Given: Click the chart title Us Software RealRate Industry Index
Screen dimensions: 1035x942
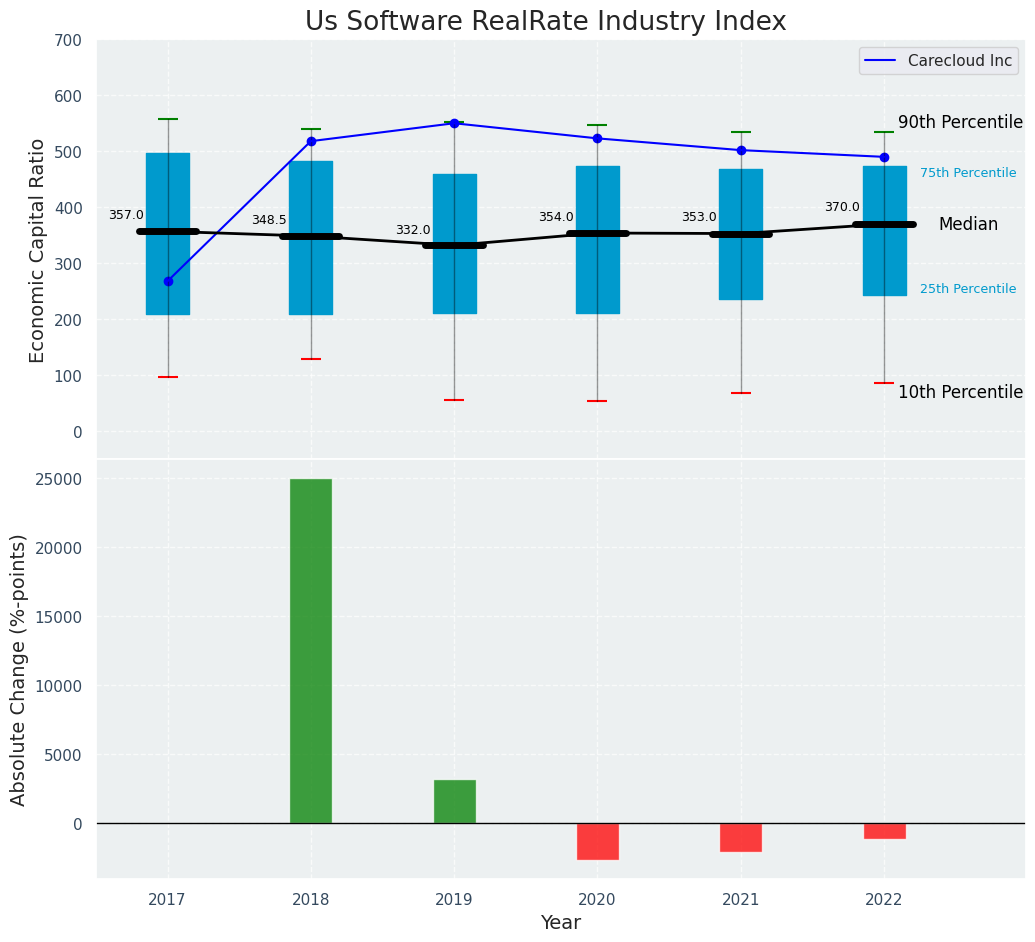Looking at the screenshot, I should point(545,22).
